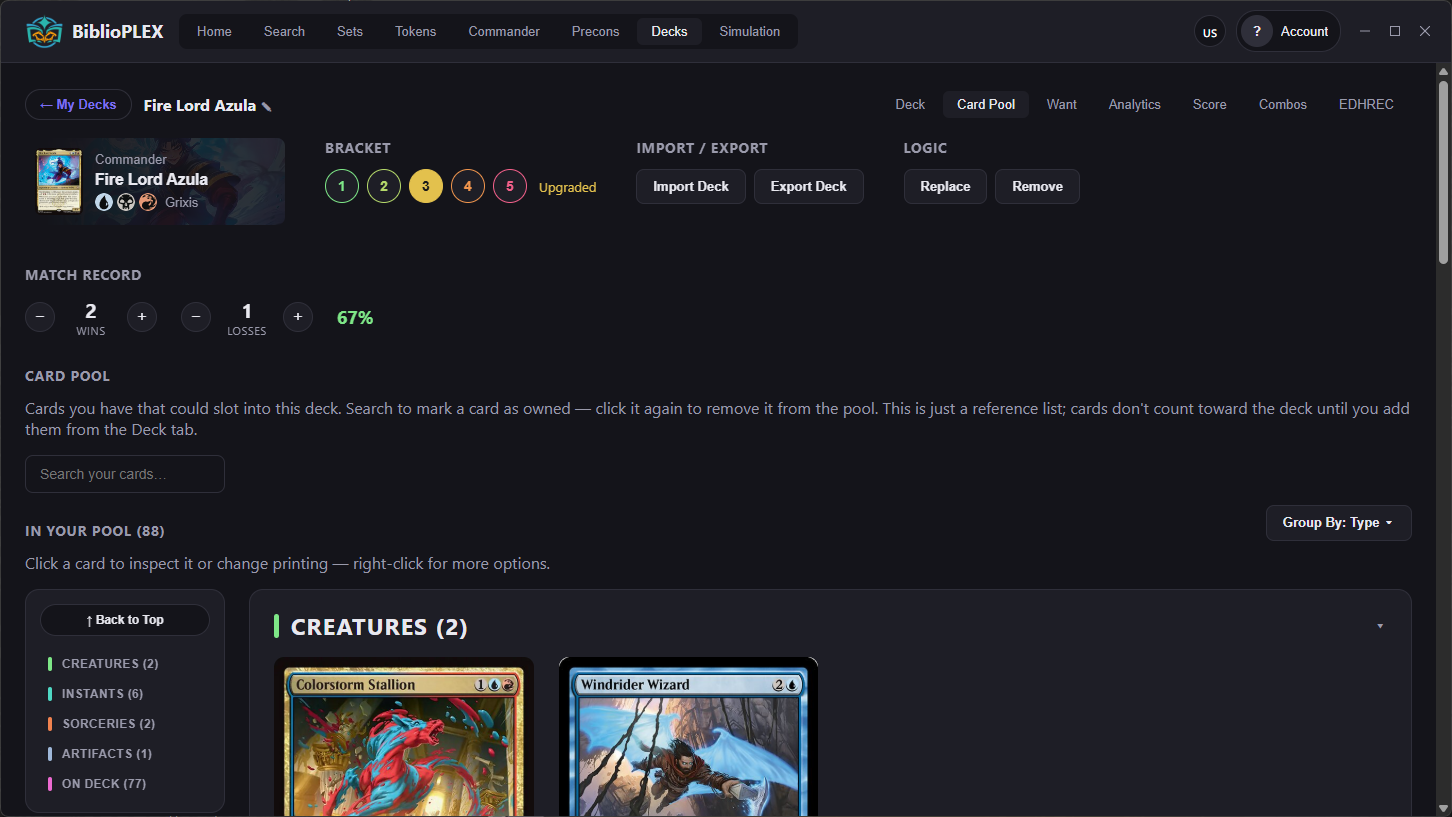Select bracket 4
Image resolution: width=1452 pixels, height=817 pixels.
468,186
